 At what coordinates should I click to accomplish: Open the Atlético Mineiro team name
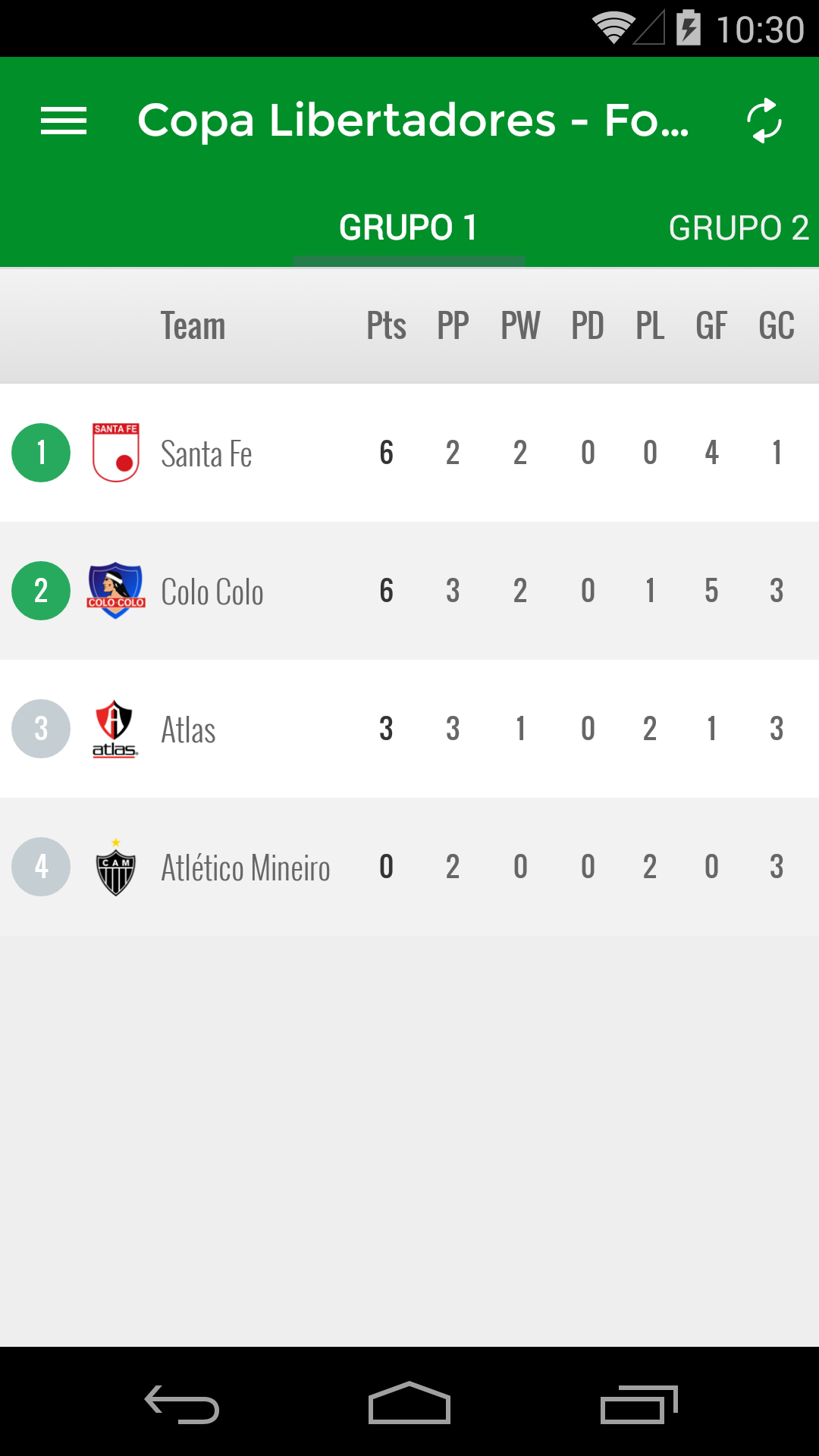point(246,868)
